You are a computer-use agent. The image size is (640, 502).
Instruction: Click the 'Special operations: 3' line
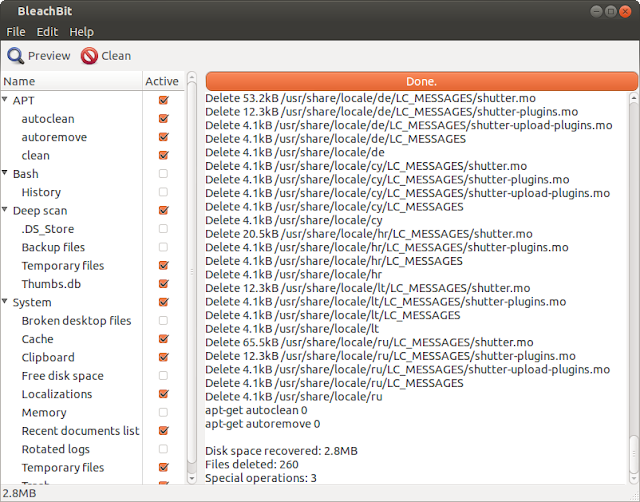pyautogui.click(x=261, y=478)
